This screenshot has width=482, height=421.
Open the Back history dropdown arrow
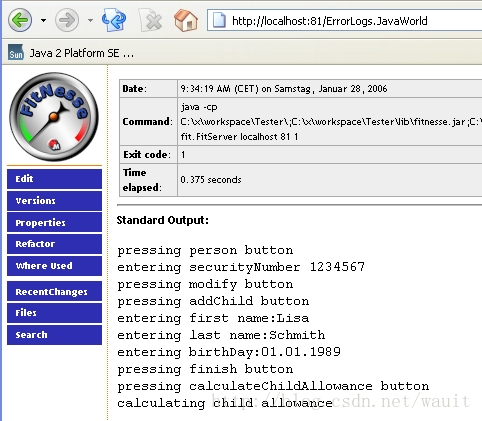tap(43, 21)
